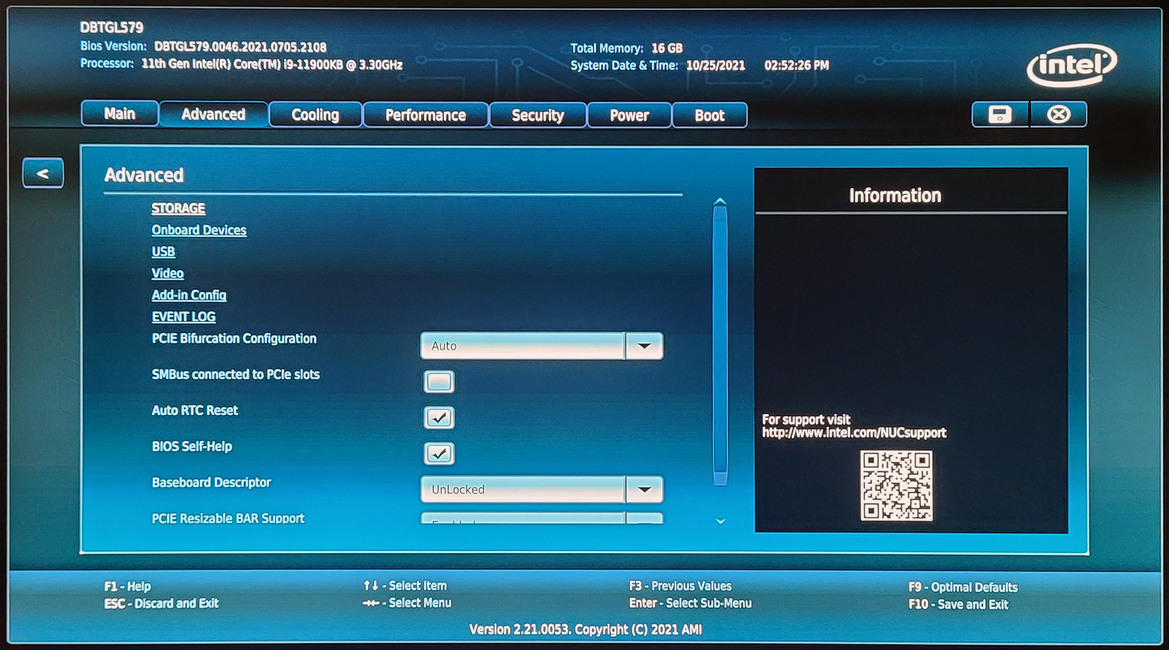Open the PCIE Resizable BAR Support dropdown

[541, 518]
